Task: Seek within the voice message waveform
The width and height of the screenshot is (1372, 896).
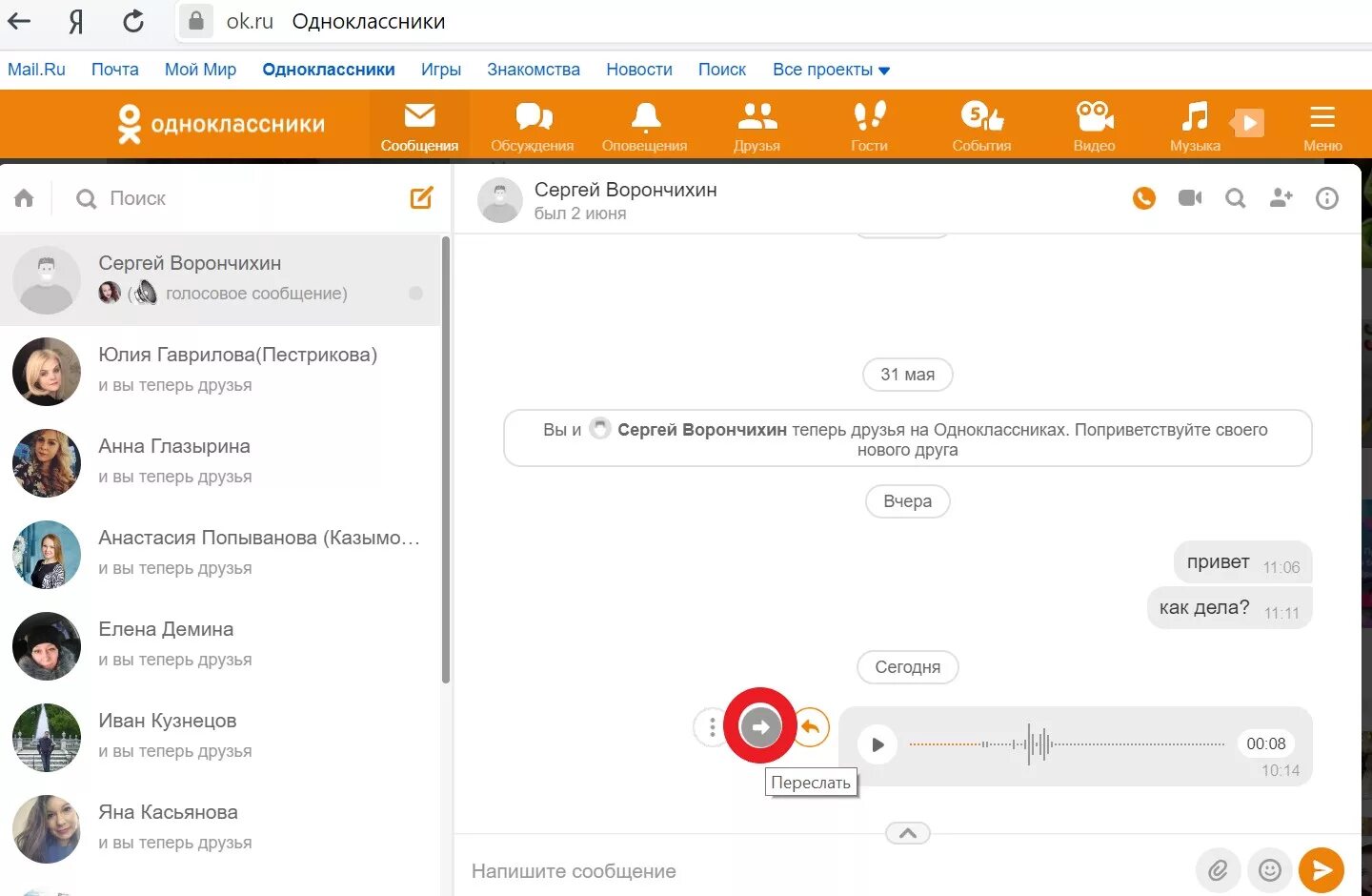Action: [x=1067, y=744]
